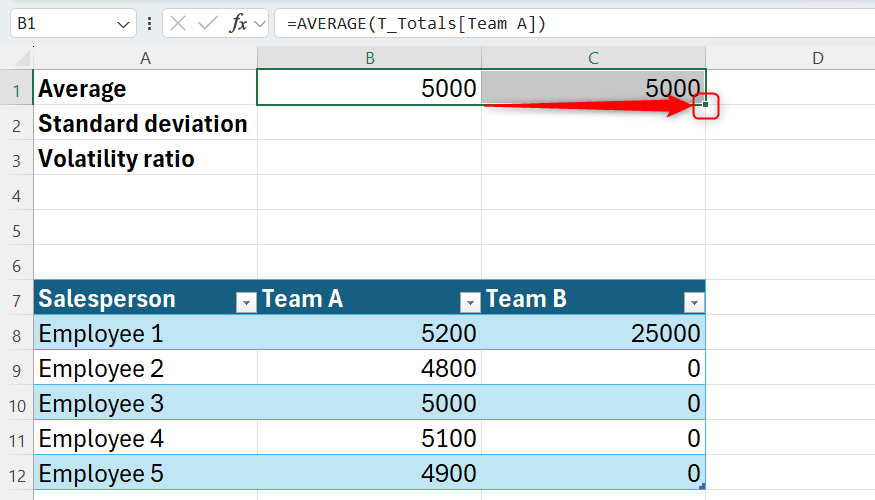Select column B header
Image resolution: width=875 pixels, height=500 pixels.
pyautogui.click(x=369, y=58)
